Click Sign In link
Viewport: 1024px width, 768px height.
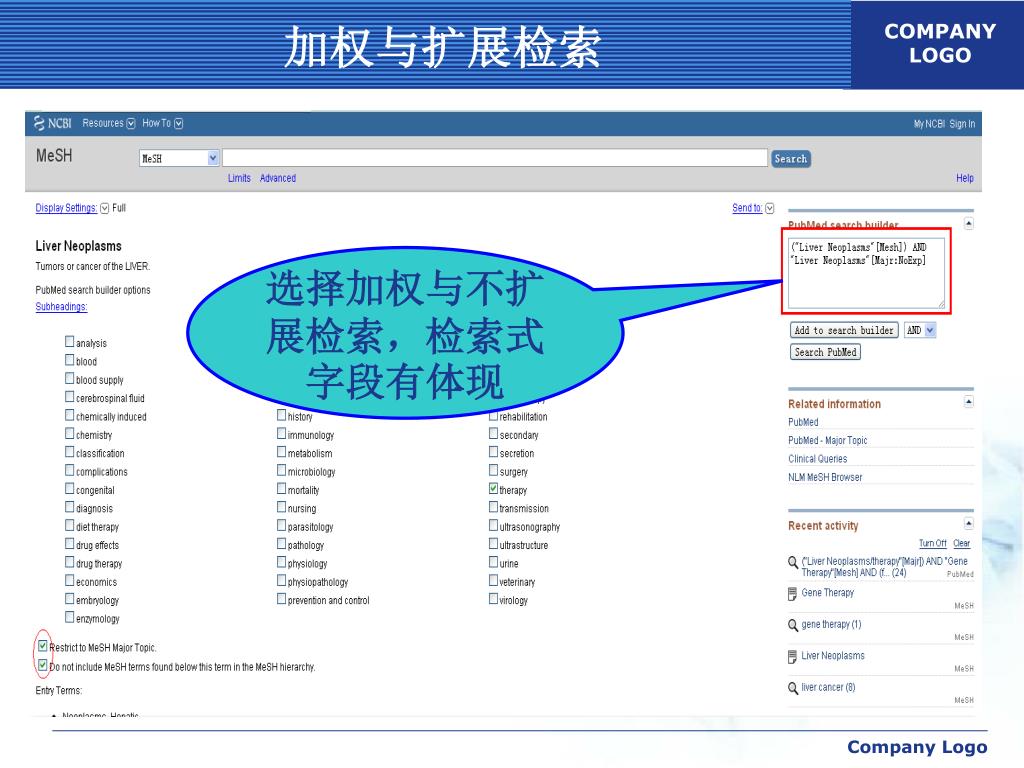pyautogui.click(x=962, y=123)
